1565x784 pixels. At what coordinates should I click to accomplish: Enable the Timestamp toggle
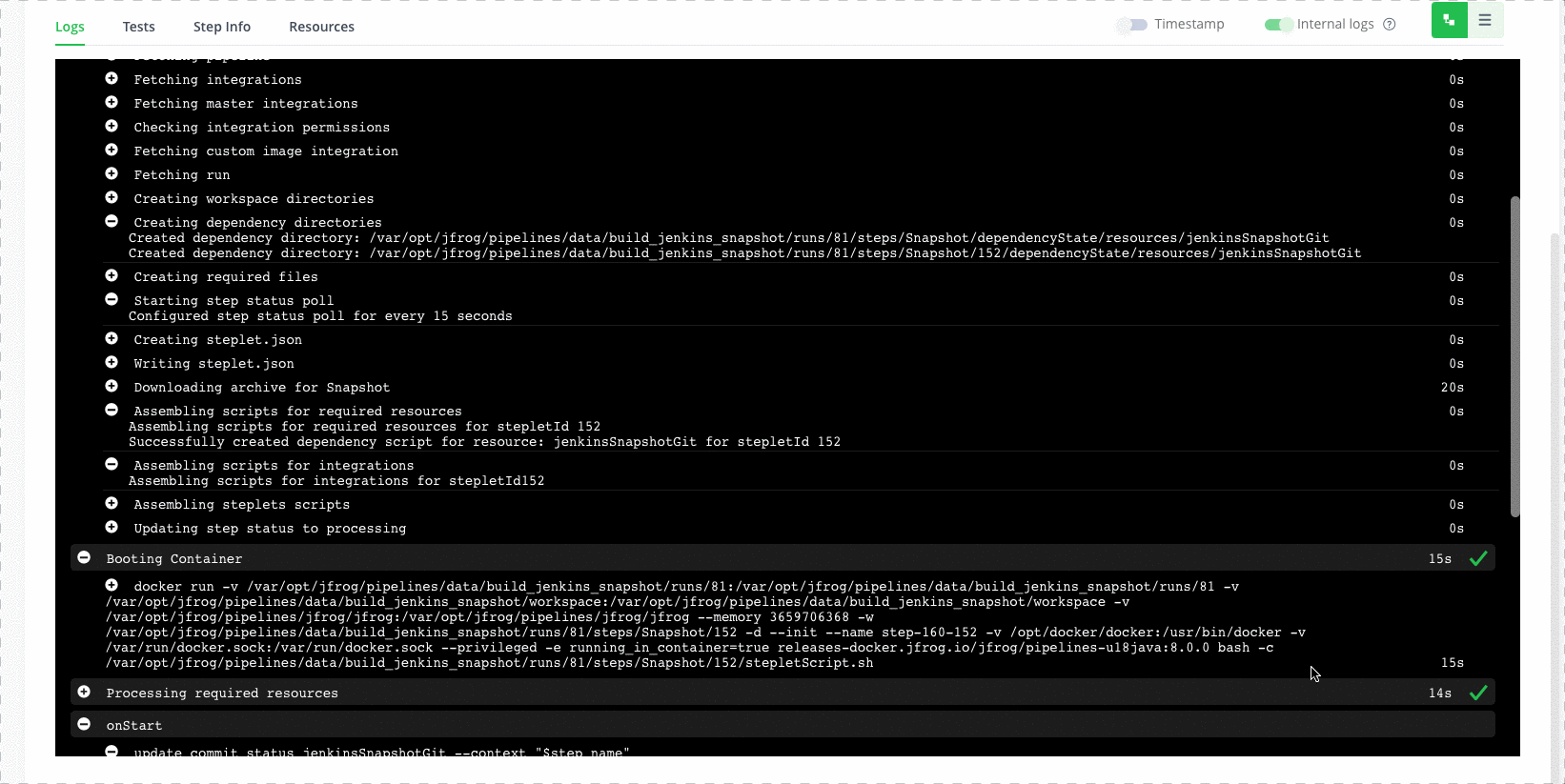pyautogui.click(x=1132, y=25)
